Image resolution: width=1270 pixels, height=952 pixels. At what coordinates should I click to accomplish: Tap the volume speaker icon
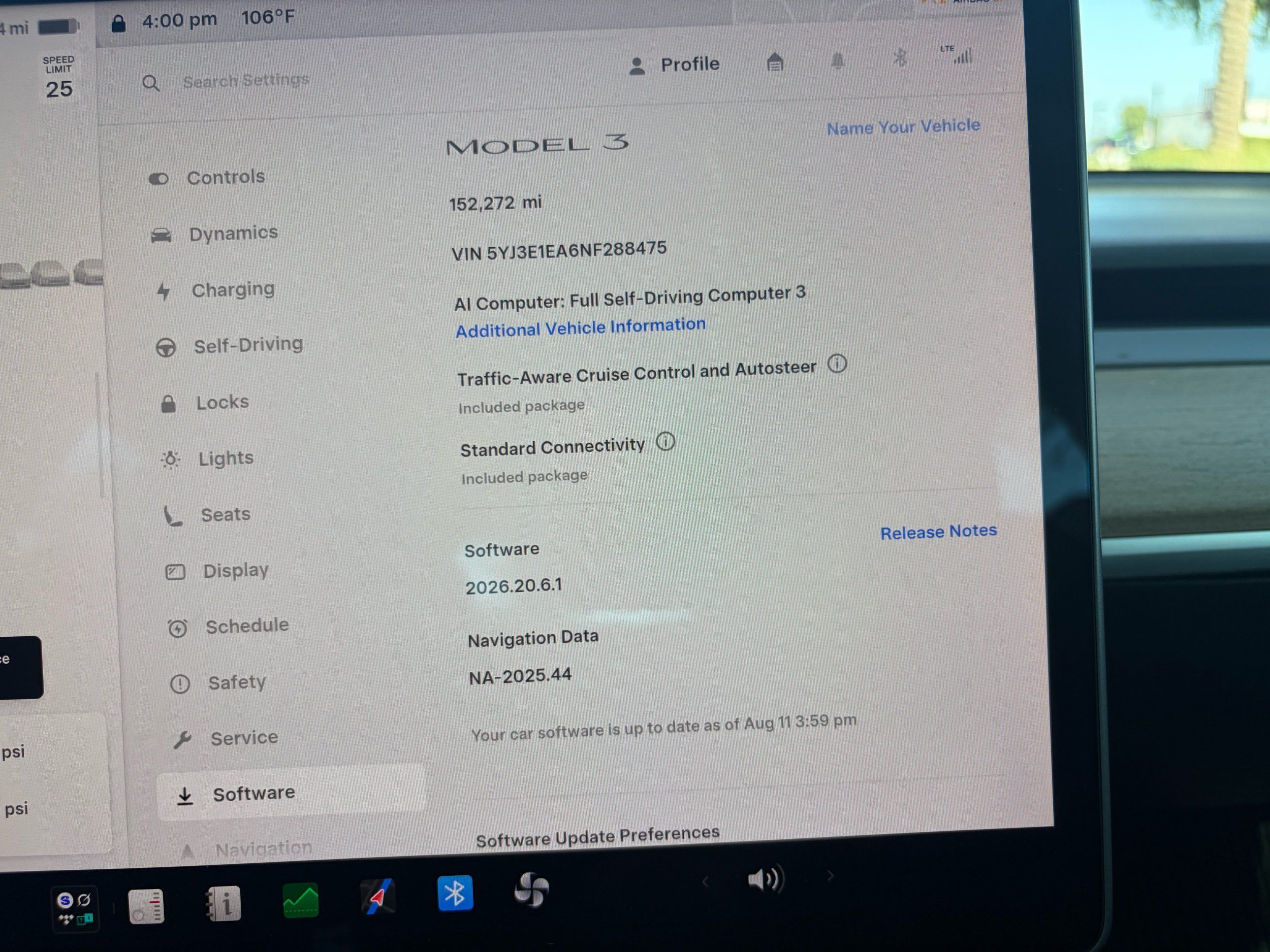[x=766, y=878]
